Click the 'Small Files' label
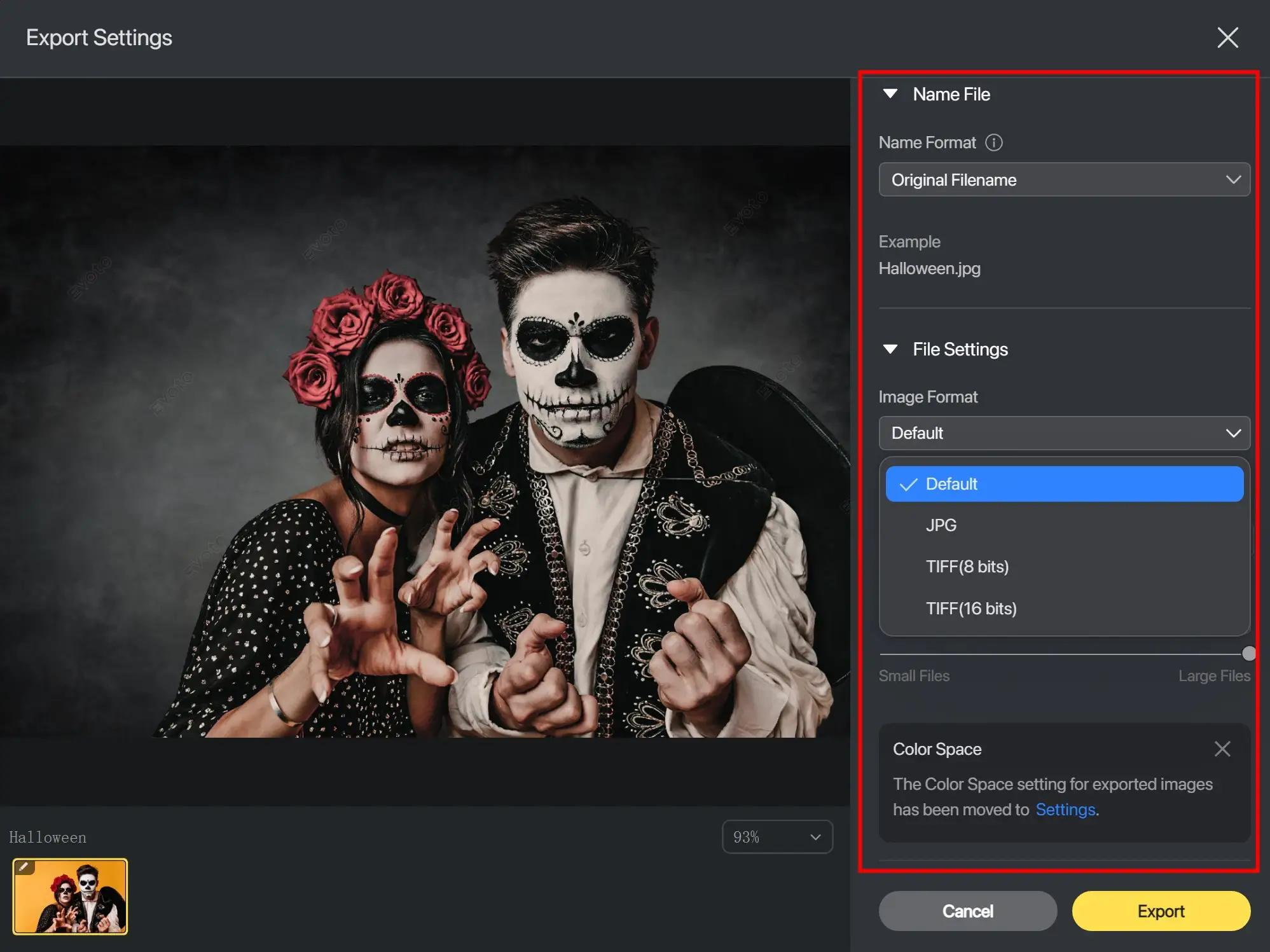The image size is (1270, 952). 914,675
